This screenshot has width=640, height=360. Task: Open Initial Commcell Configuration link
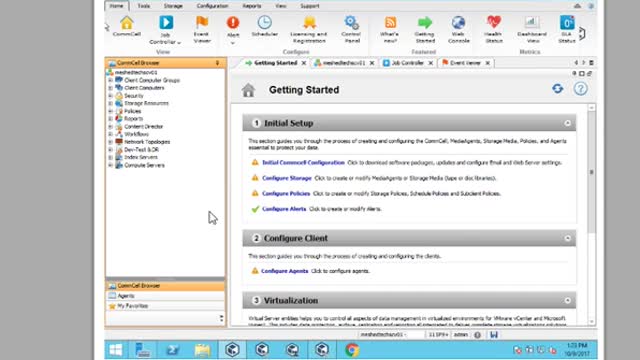coord(303,162)
